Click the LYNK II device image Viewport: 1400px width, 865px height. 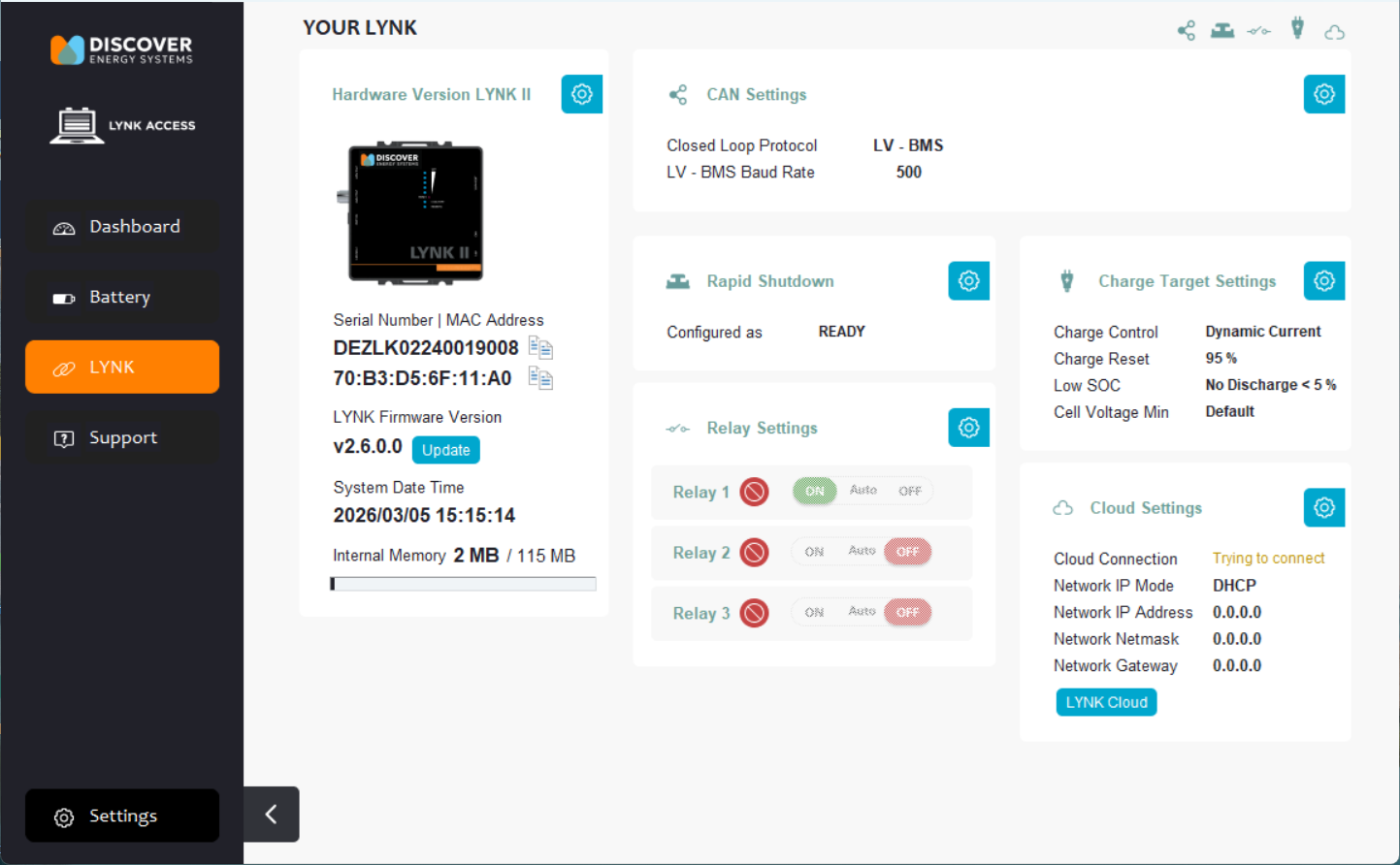[415, 213]
